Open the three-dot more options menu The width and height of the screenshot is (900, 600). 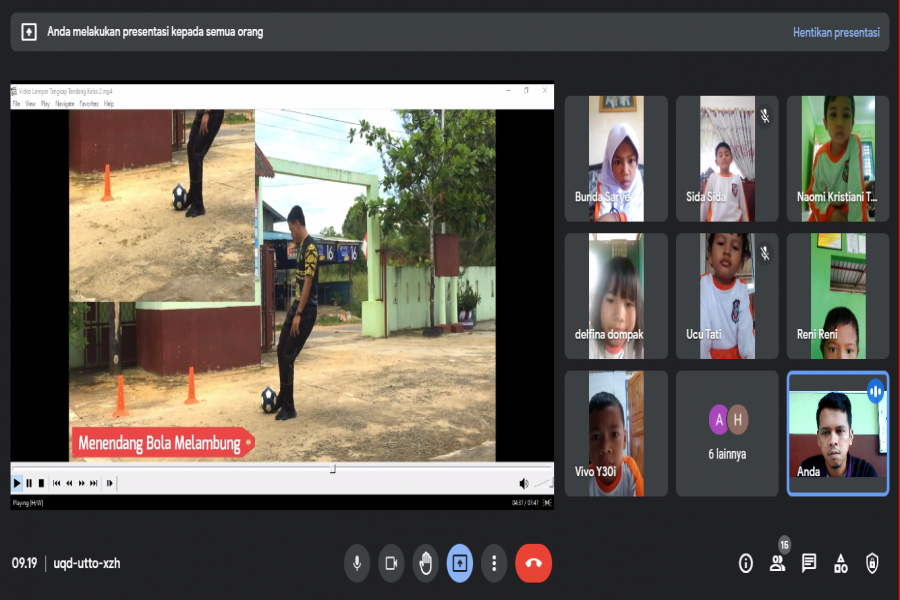[x=494, y=563]
